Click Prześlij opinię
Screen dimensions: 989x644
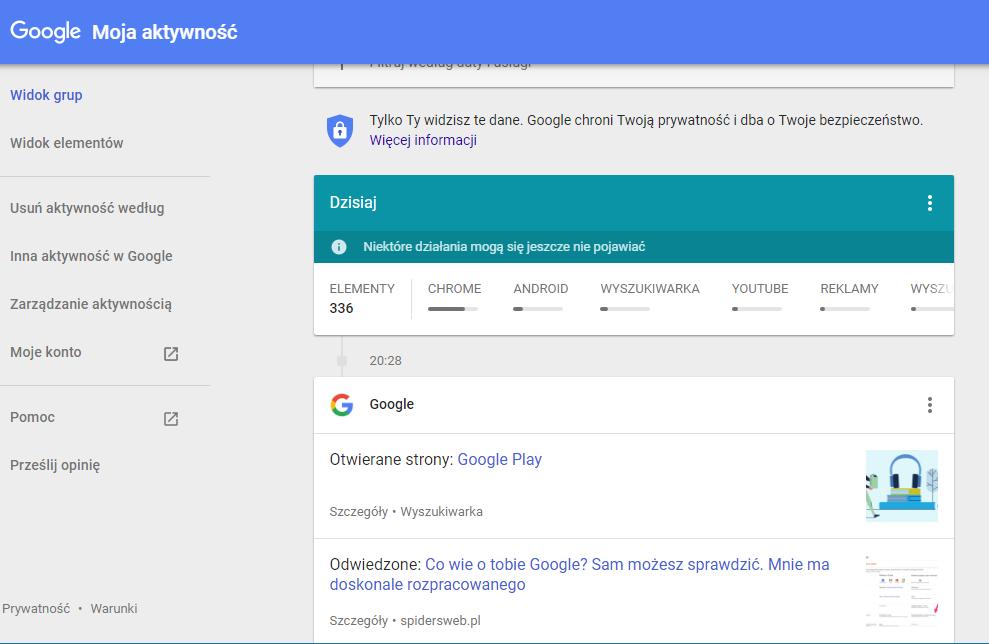[x=55, y=465]
